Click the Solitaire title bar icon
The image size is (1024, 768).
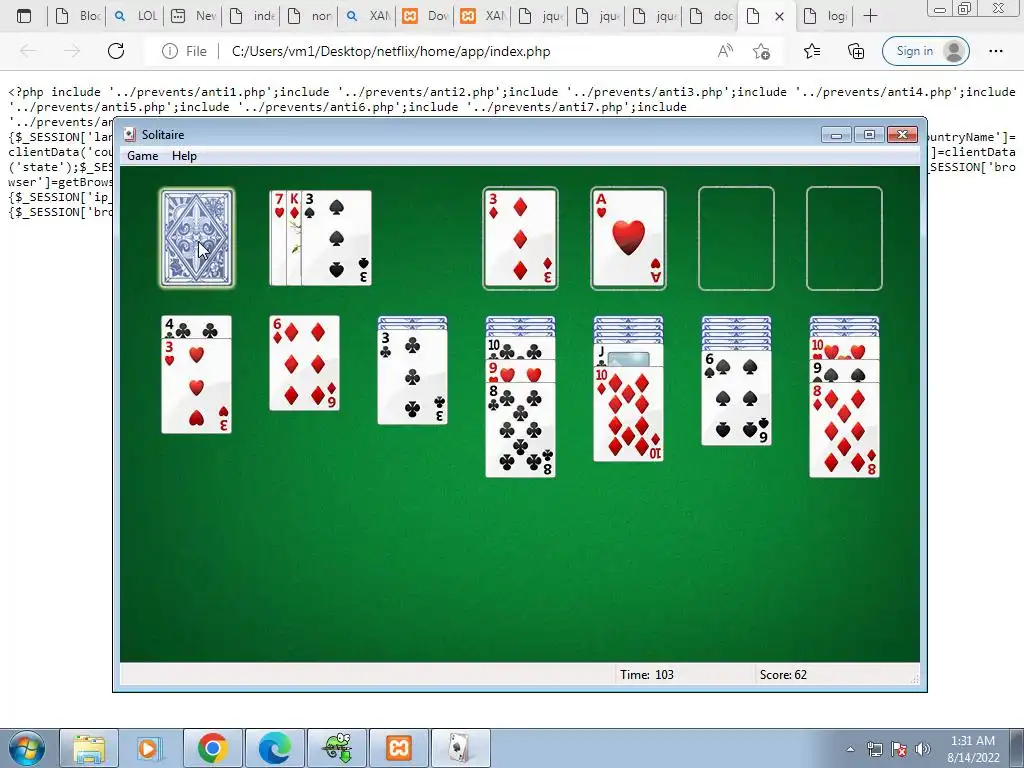(130, 135)
